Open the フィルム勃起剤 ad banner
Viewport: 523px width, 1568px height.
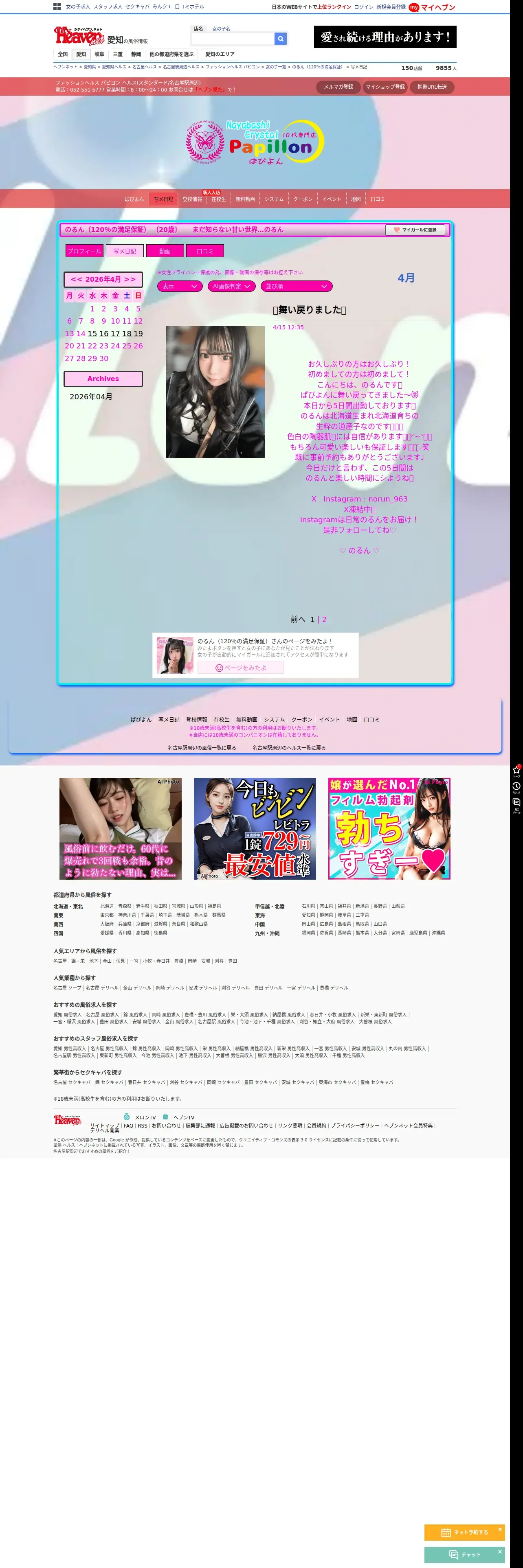click(389, 828)
